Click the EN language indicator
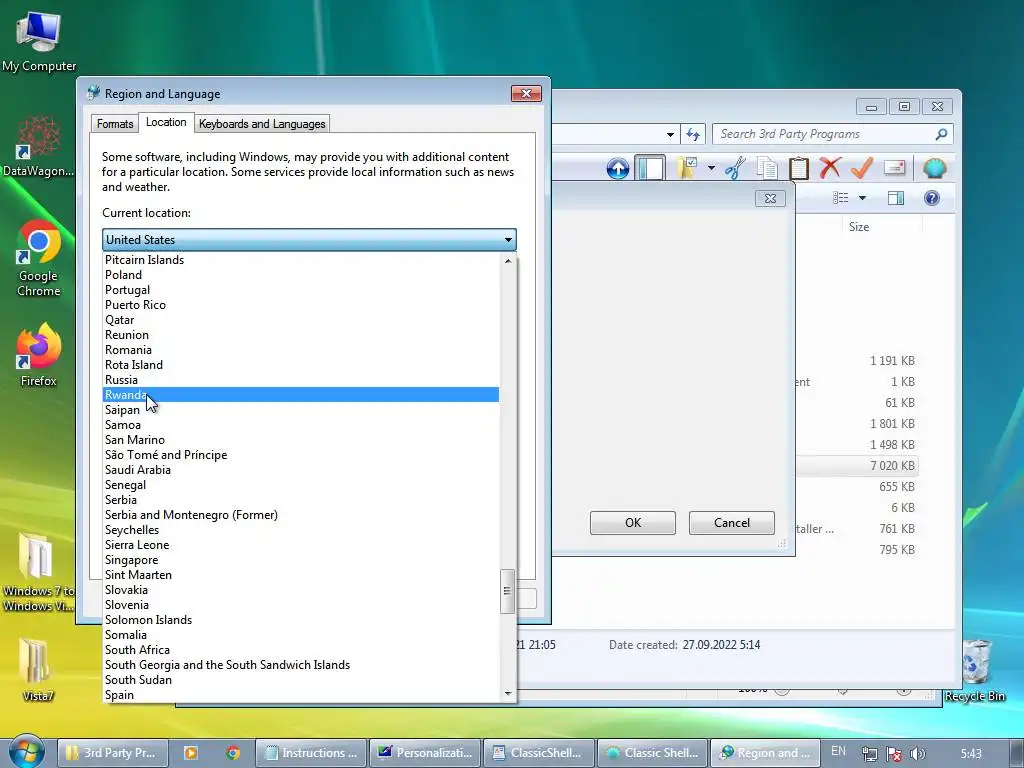 [x=838, y=752]
